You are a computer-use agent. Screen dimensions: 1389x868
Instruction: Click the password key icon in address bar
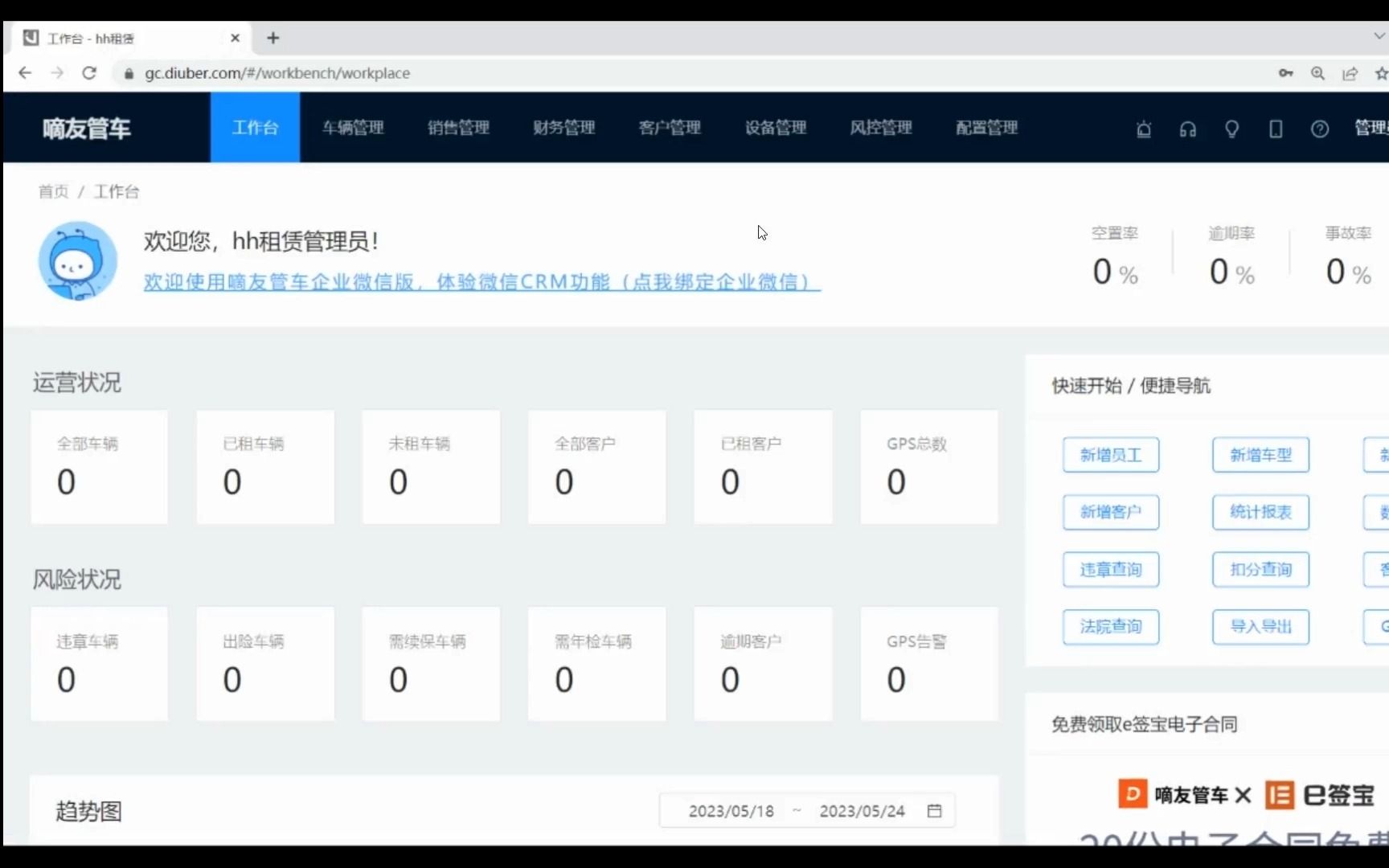[x=1285, y=73]
